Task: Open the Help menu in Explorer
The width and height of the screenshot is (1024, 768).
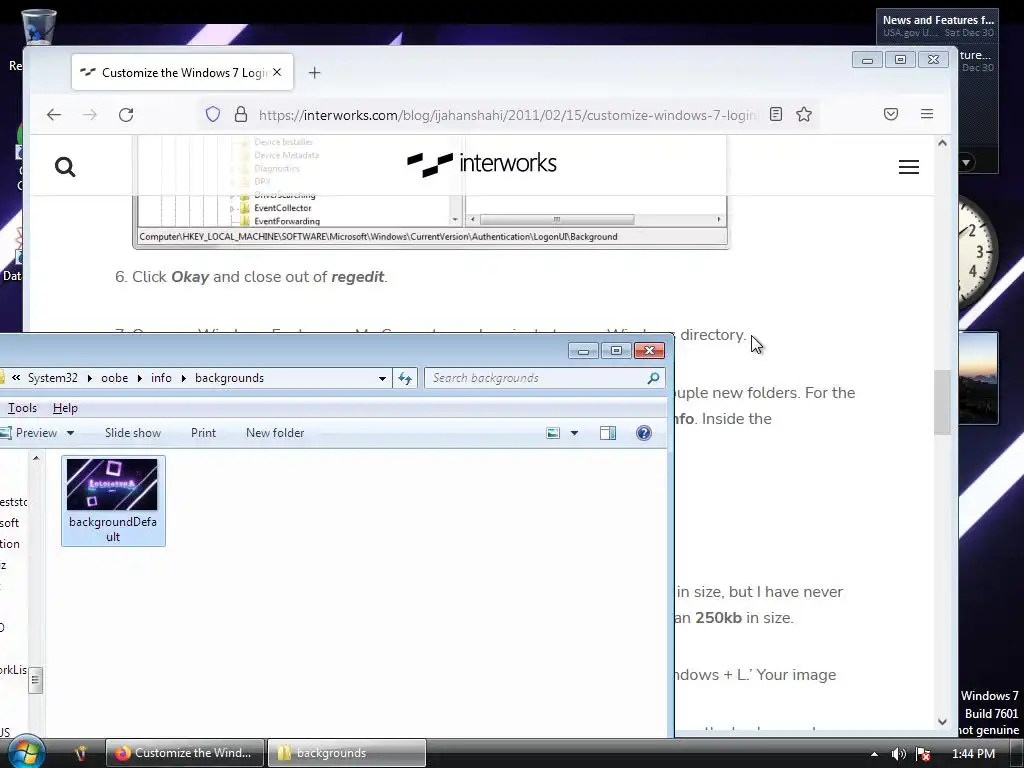Action: click(65, 408)
